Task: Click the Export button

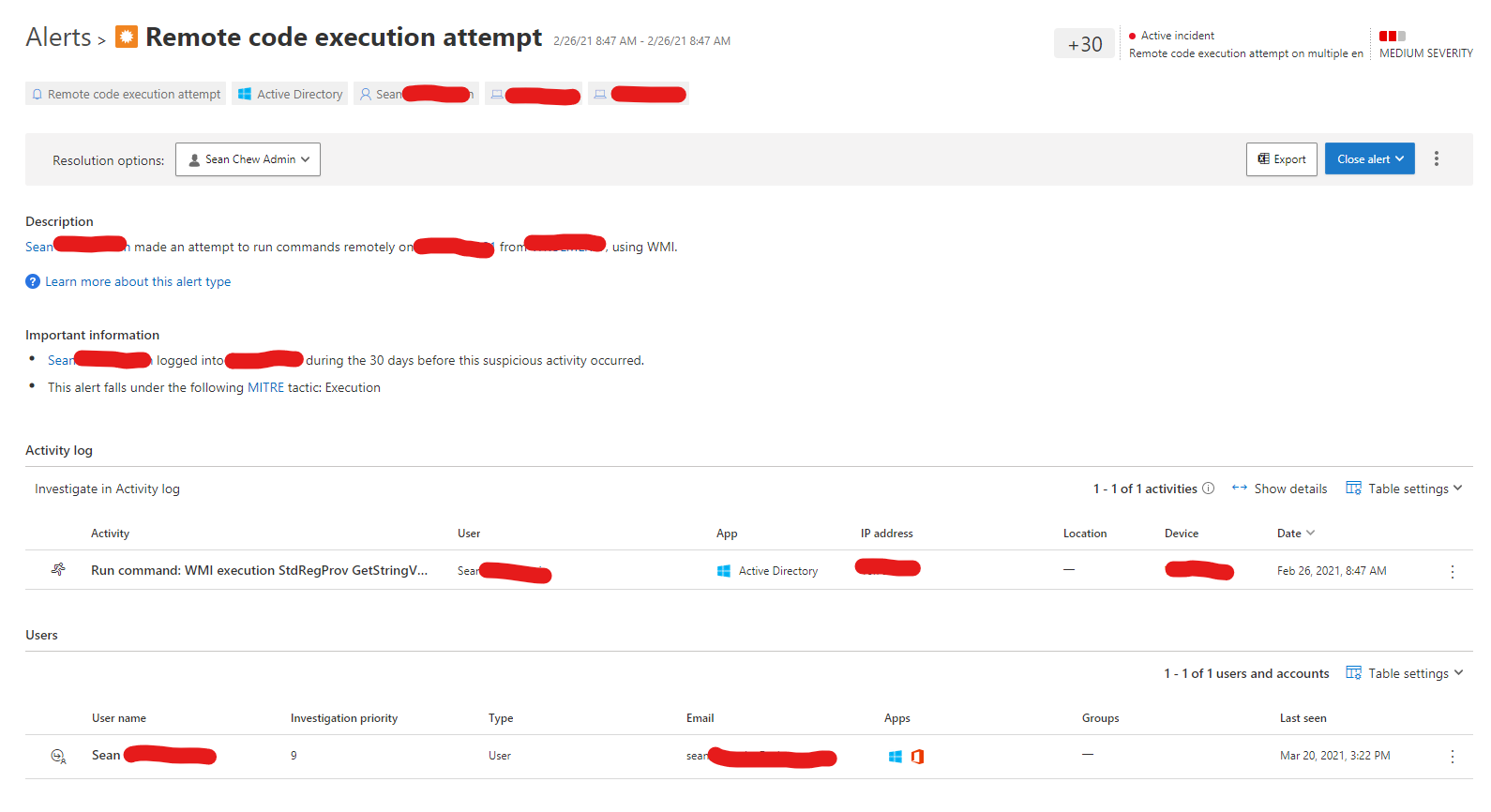Action: pyautogui.click(x=1281, y=159)
